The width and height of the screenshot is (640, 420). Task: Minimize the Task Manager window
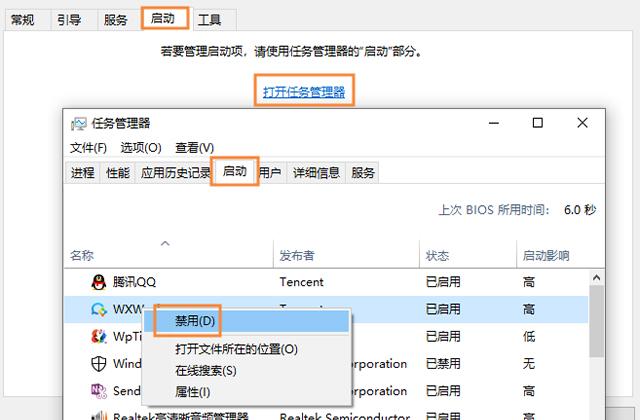tap(494, 123)
